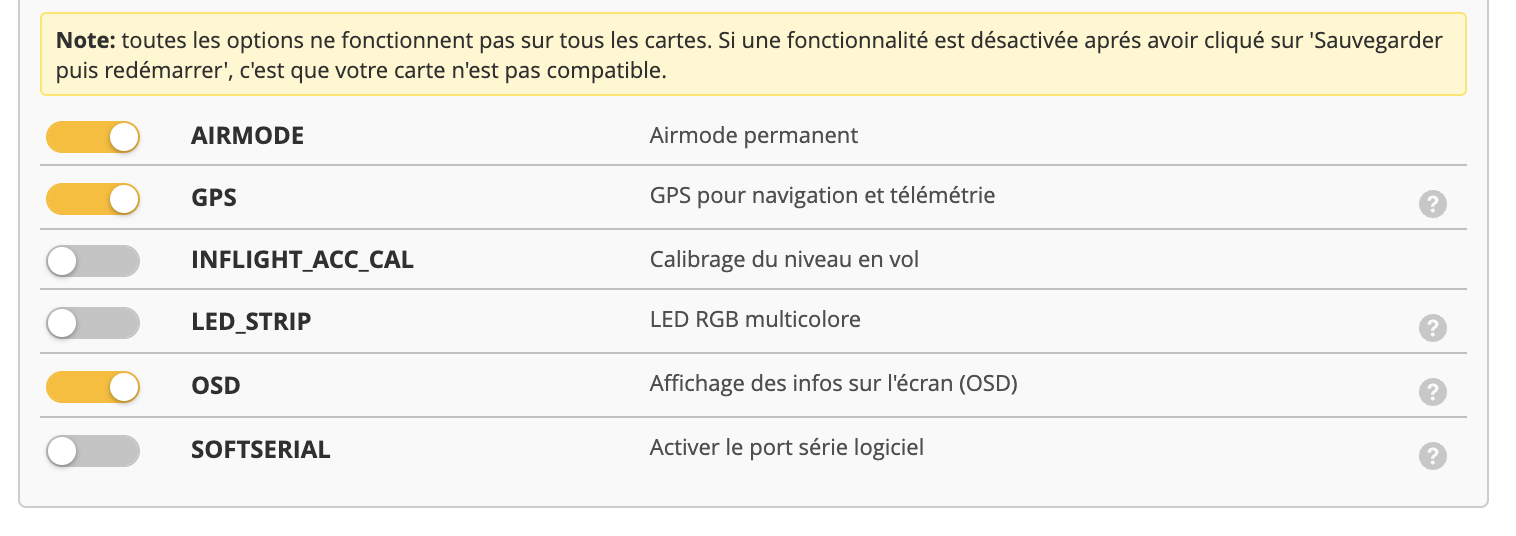Image resolution: width=1516 pixels, height=536 pixels.
Task: Enable the LED_STRIP toggle
Action: (x=93, y=323)
